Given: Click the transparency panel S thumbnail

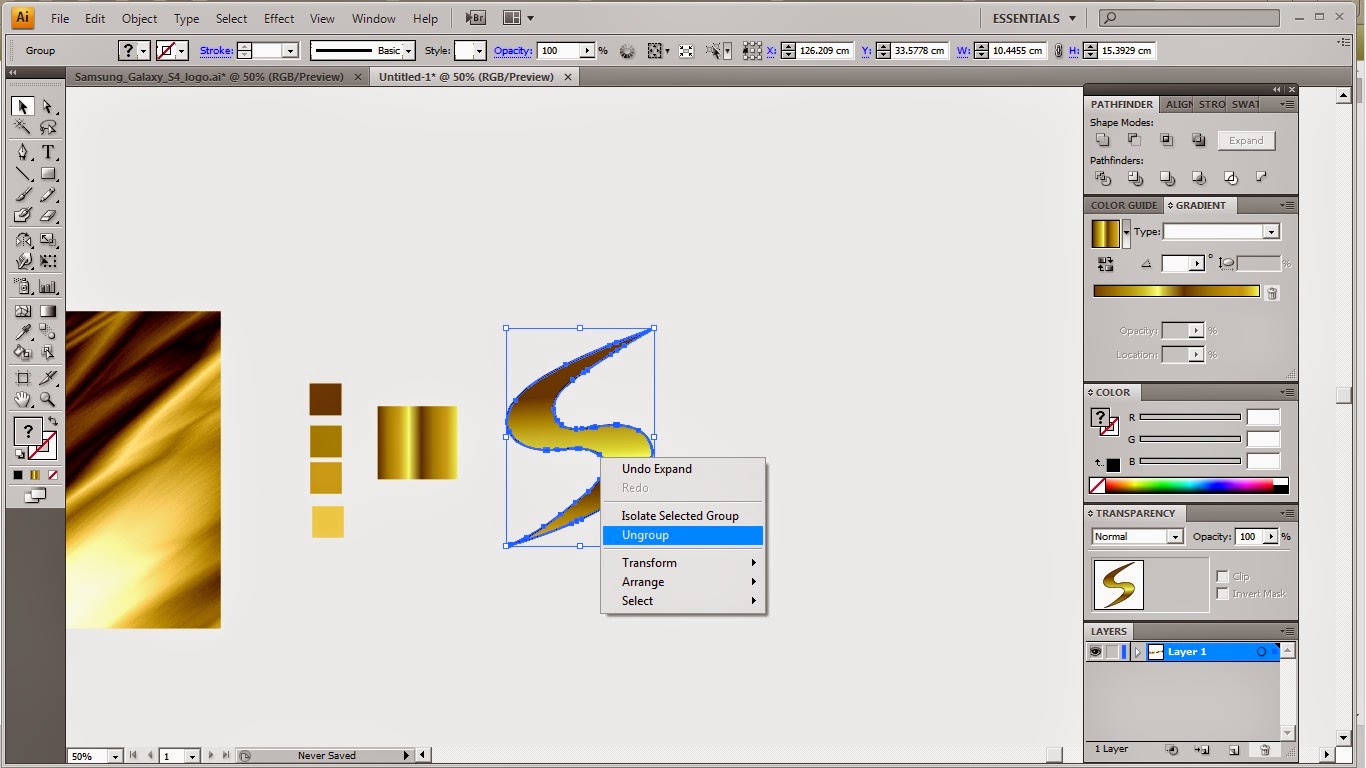Looking at the screenshot, I should [1119, 585].
